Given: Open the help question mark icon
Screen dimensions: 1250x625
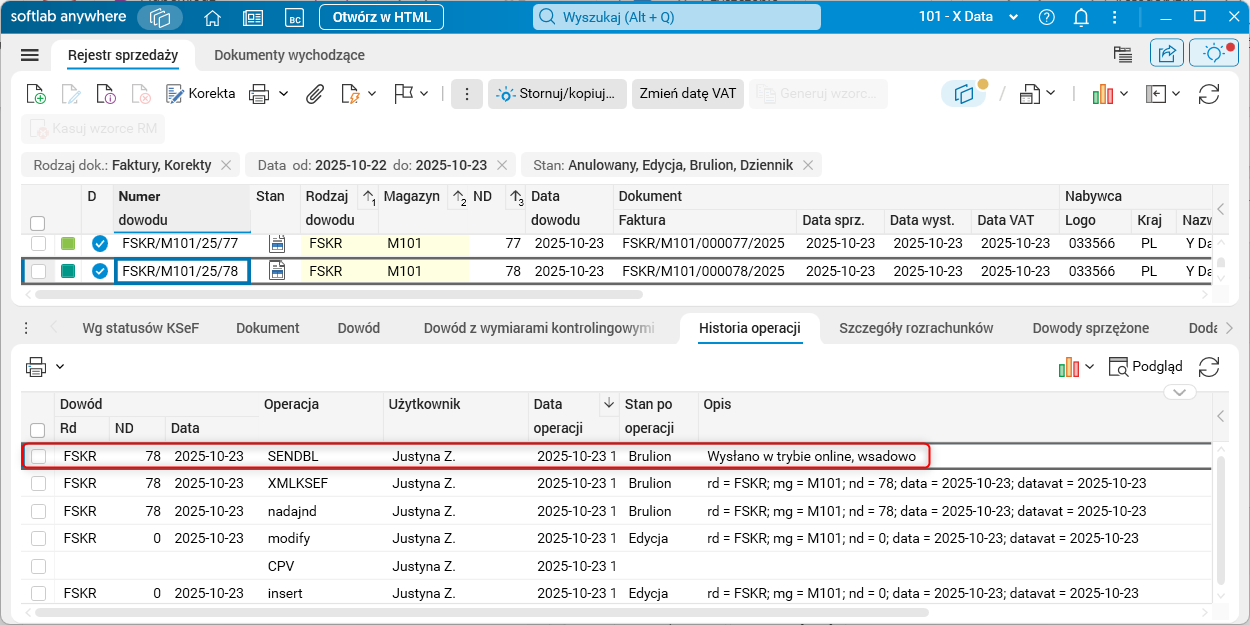Looking at the screenshot, I should (x=1047, y=18).
